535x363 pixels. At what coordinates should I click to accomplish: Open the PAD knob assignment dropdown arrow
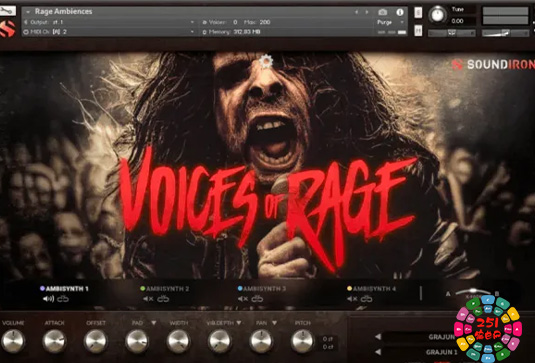coord(154,323)
